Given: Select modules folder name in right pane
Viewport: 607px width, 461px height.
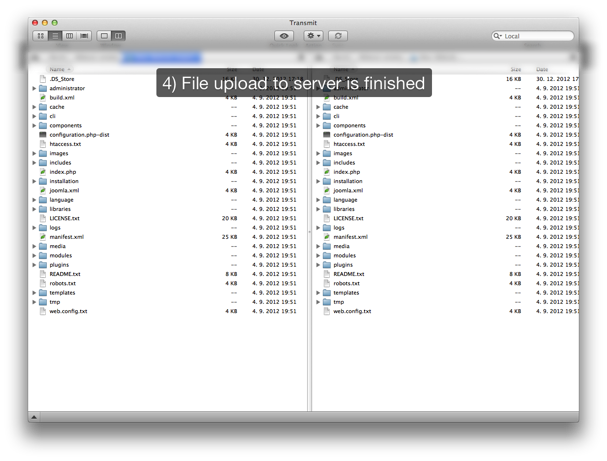Looking at the screenshot, I should click(x=345, y=255).
